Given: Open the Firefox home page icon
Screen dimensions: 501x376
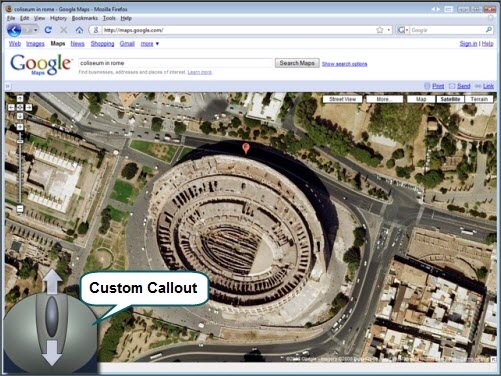Looking at the screenshot, I should coord(79,30).
